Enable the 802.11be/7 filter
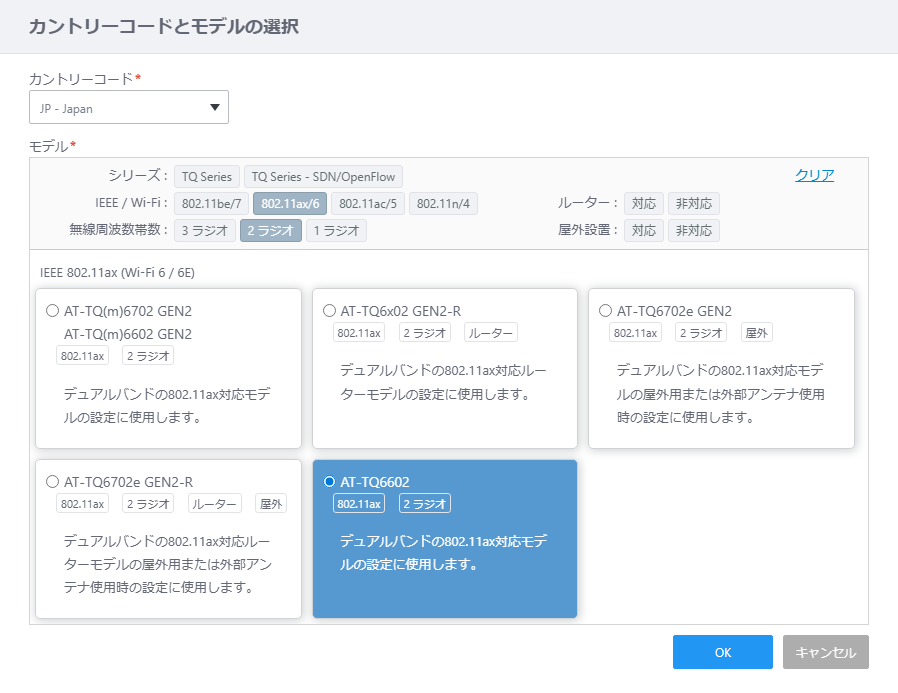The width and height of the screenshot is (898, 693). (x=211, y=203)
